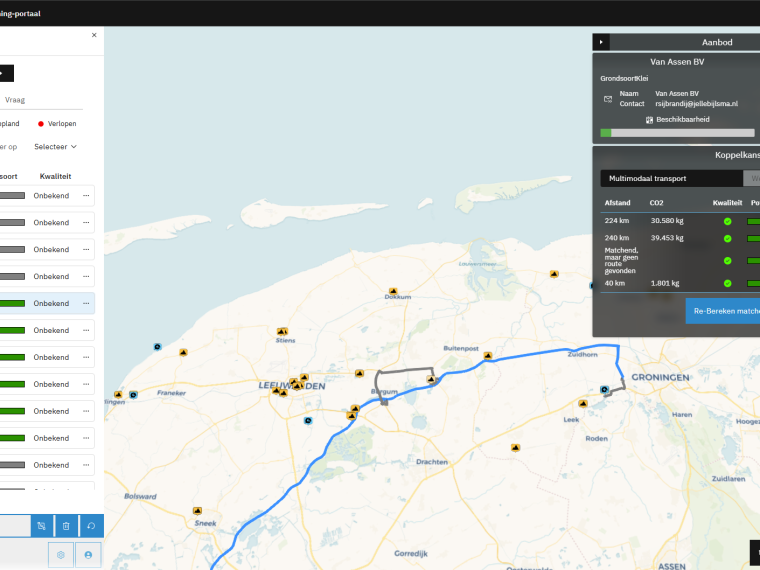Sort list by Kwaliteit column in left panel
The width and height of the screenshot is (760, 570).
click(55, 176)
